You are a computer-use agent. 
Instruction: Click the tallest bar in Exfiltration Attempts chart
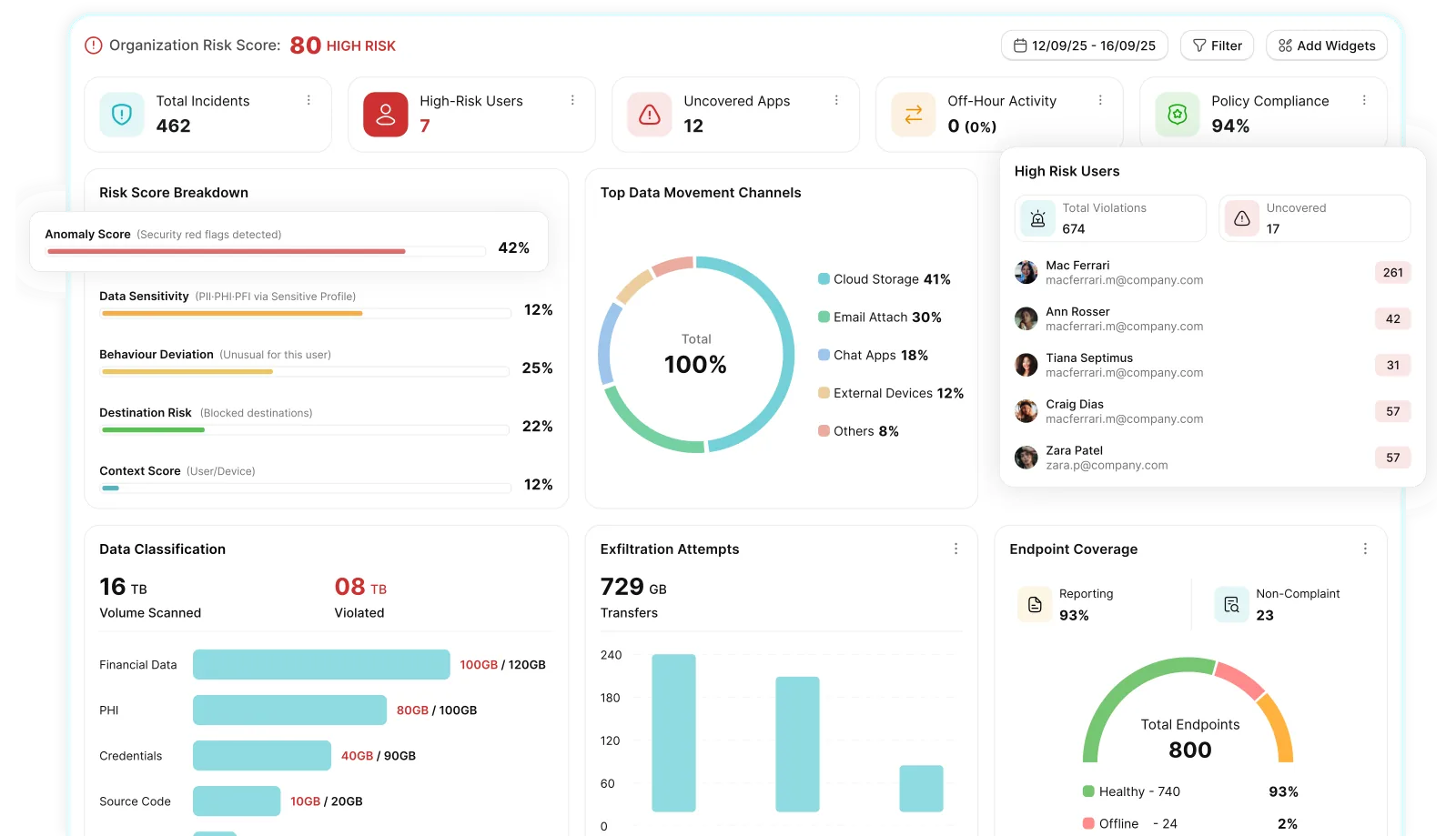[674, 733]
